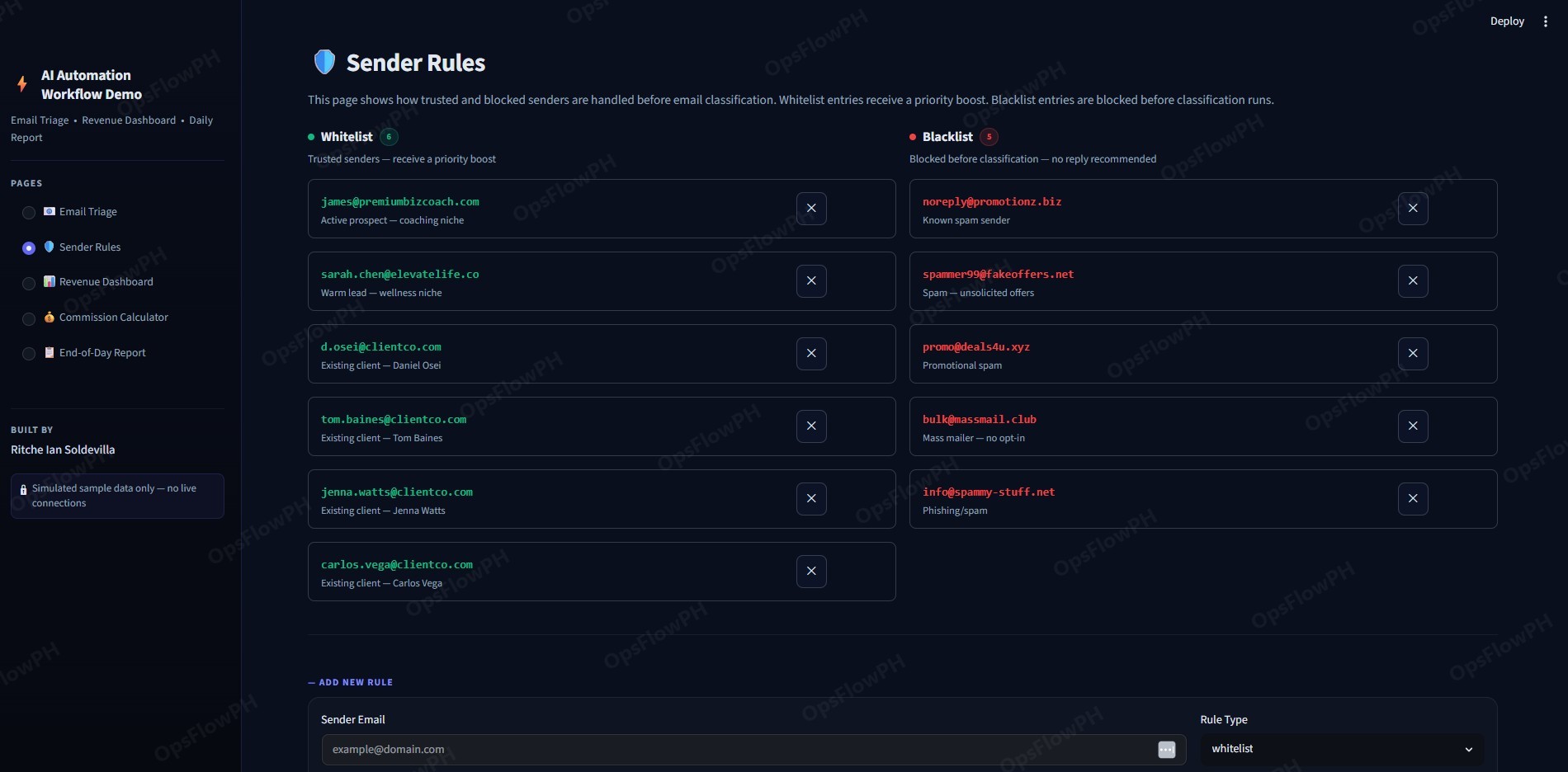Image resolution: width=1568 pixels, height=772 pixels.
Task: Select End-of-Day Report radio option
Action: (x=29, y=354)
